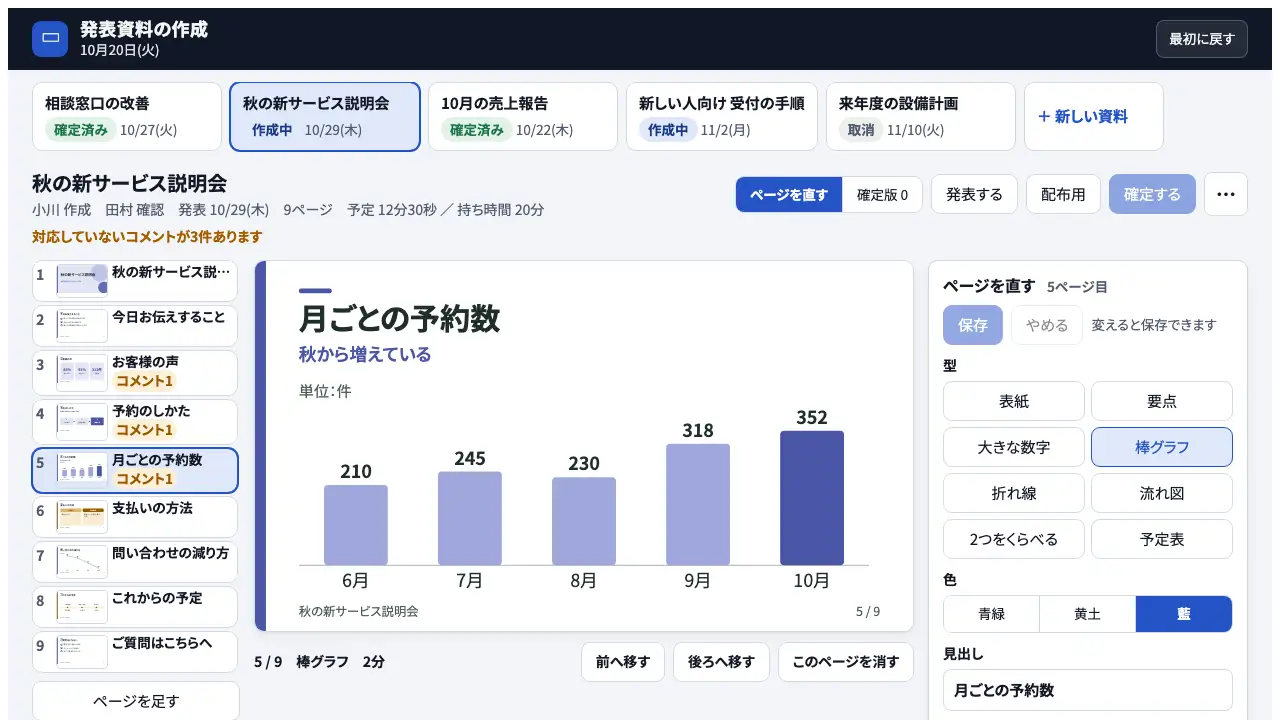1280x720 pixels.
Task: Select page 6 支払いの方法
Action: [x=135, y=517]
